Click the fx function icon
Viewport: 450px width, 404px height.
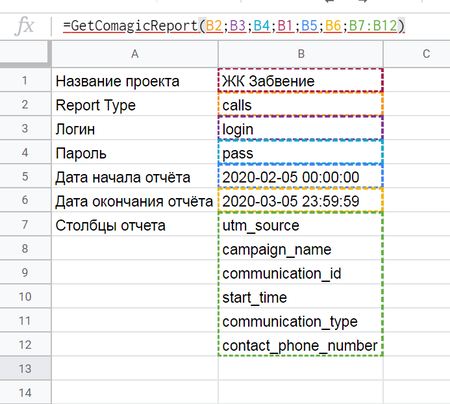pyautogui.click(x=25, y=26)
